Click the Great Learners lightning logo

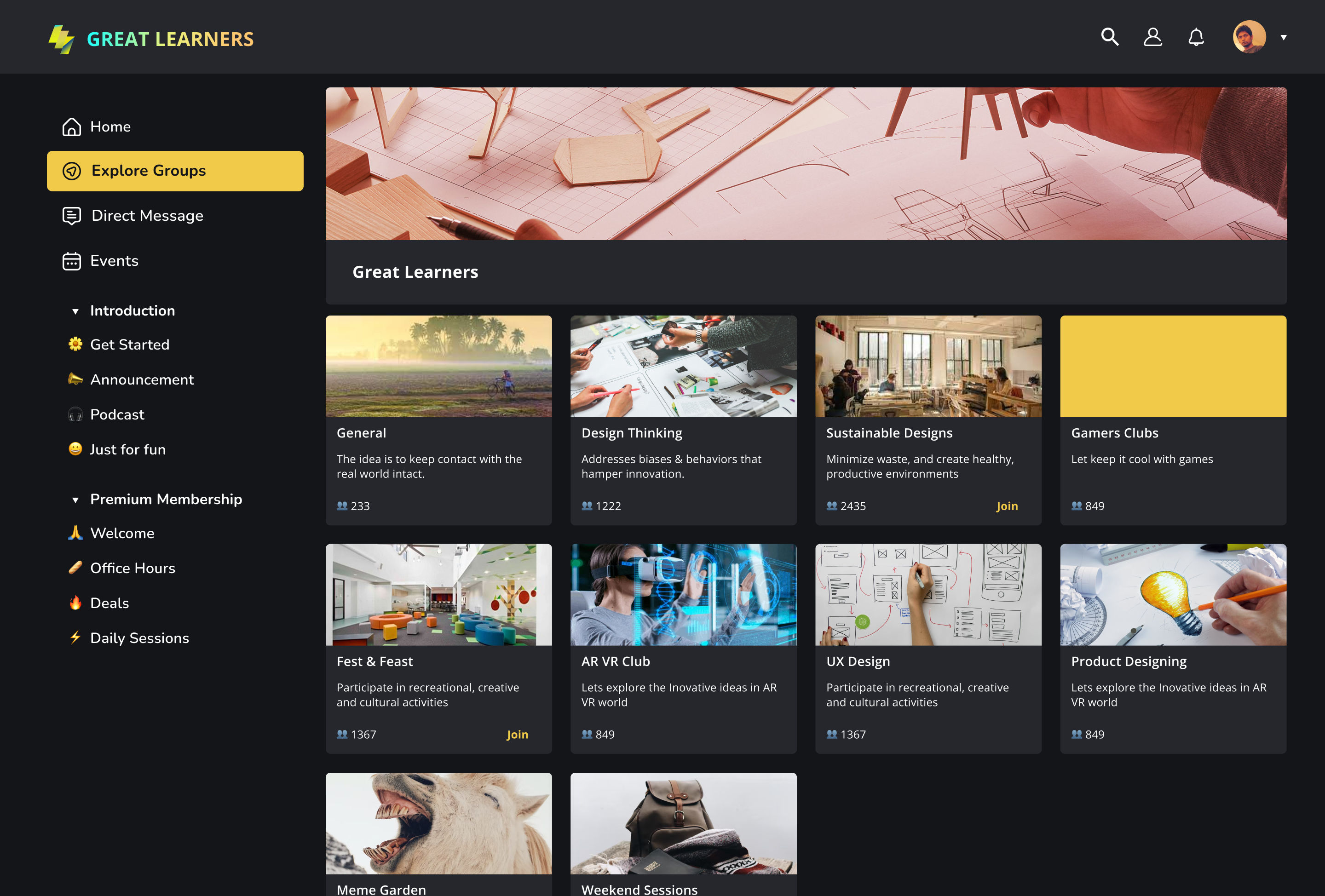pos(62,39)
